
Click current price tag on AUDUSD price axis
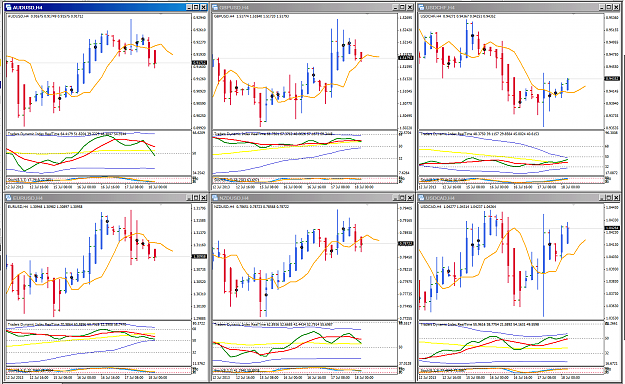tap(199, 63)
